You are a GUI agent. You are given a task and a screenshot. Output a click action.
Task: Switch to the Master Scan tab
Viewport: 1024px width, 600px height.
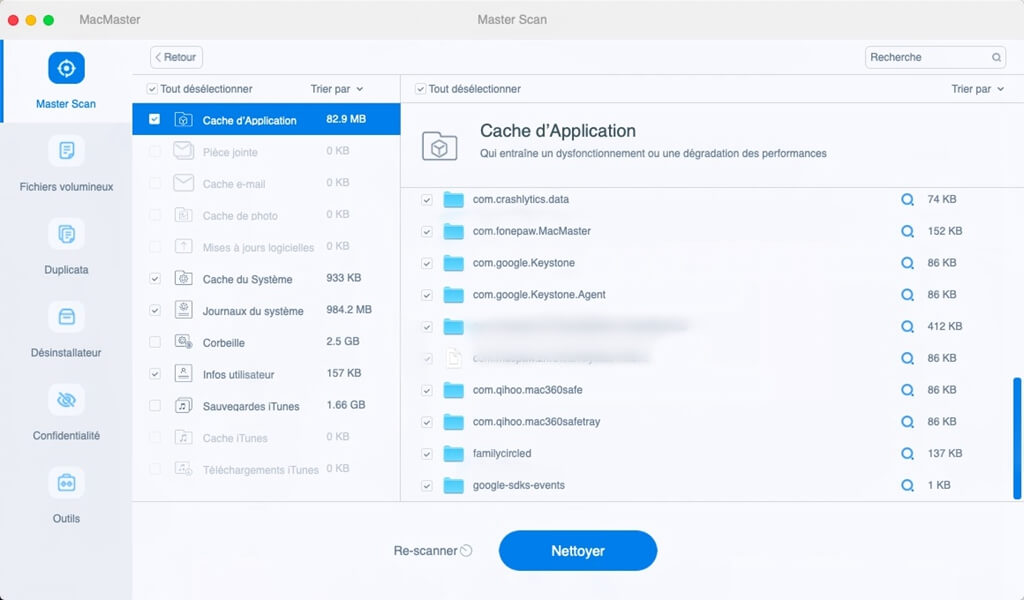pos(66,80)
